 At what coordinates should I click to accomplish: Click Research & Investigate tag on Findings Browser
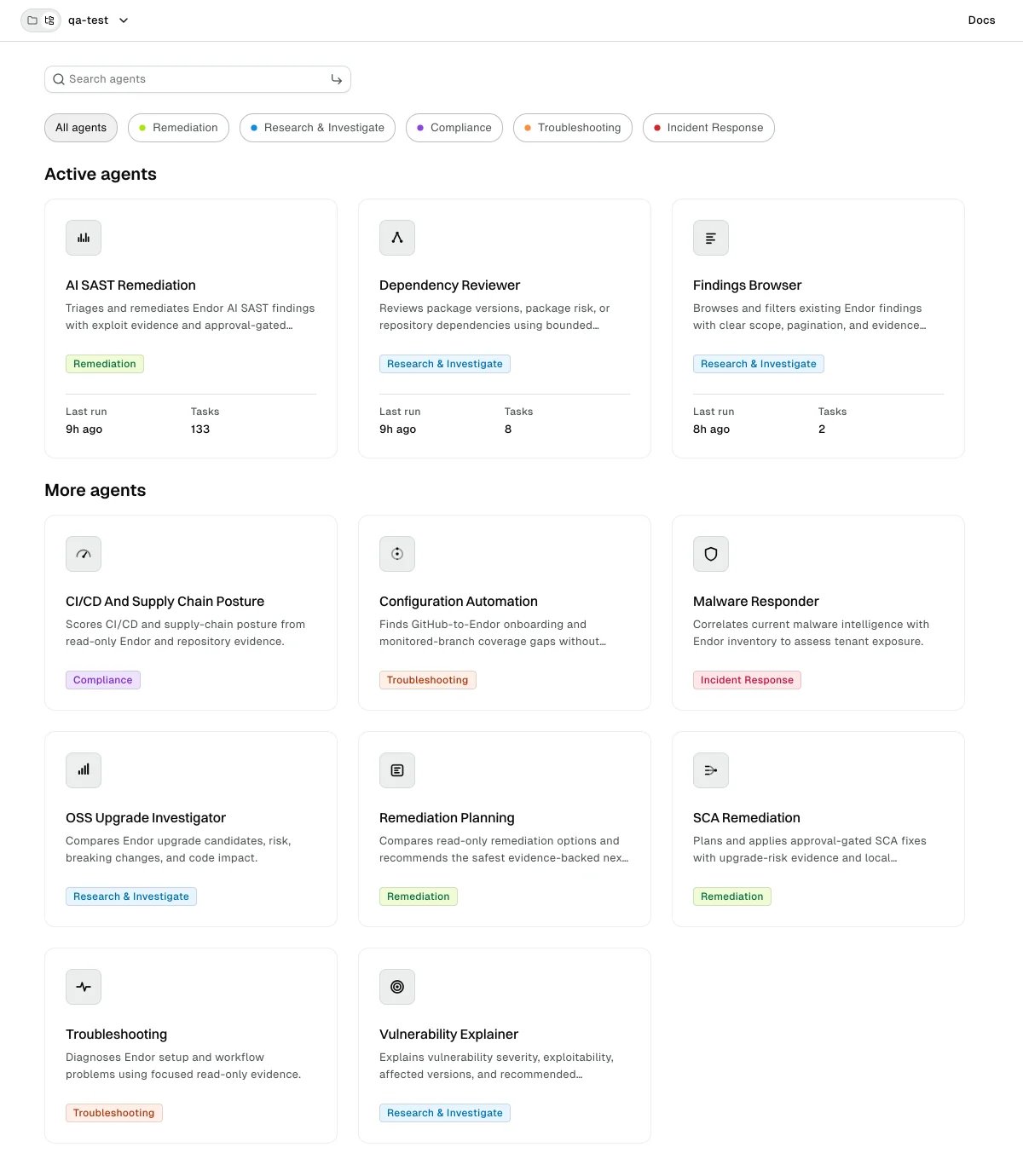pyautogui.click(x=759, y=364)
